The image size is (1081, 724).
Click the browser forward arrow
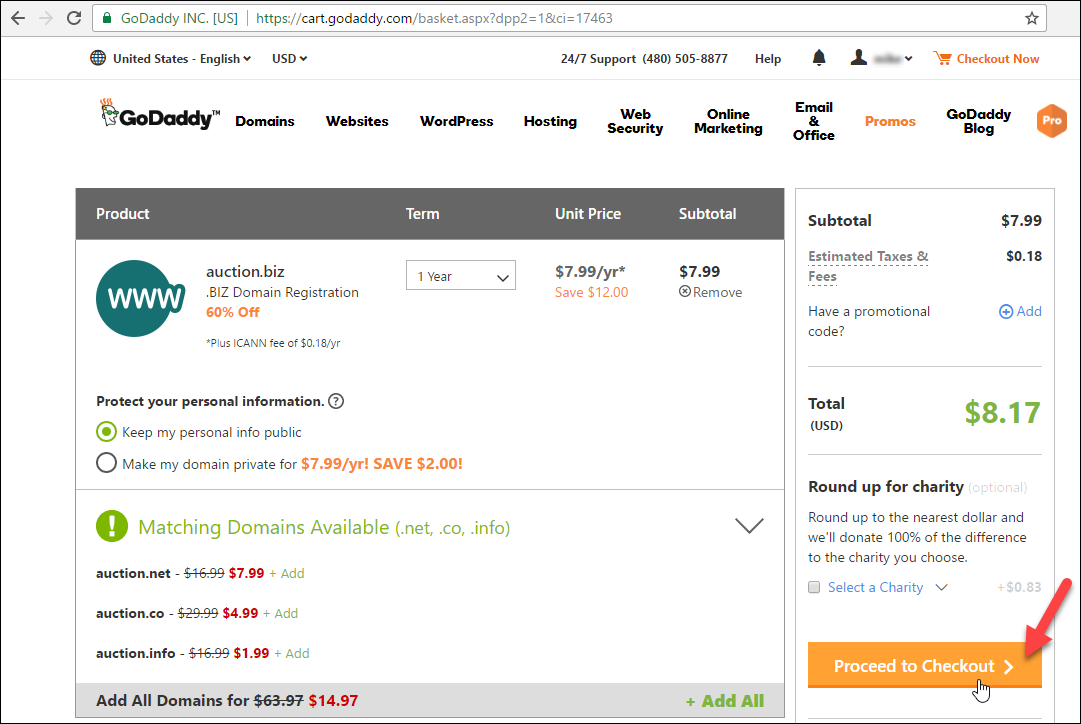click(46, 18)
